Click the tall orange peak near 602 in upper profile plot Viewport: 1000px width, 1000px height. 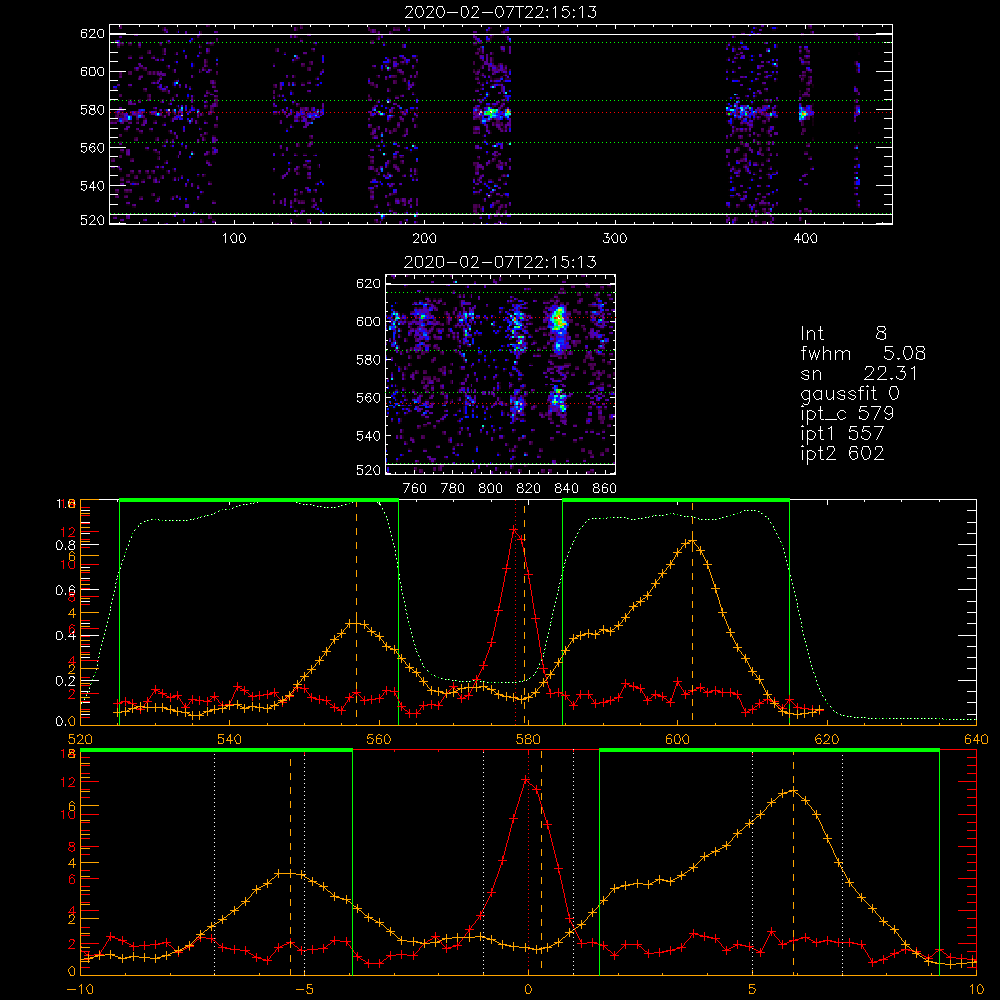(691, 541)
